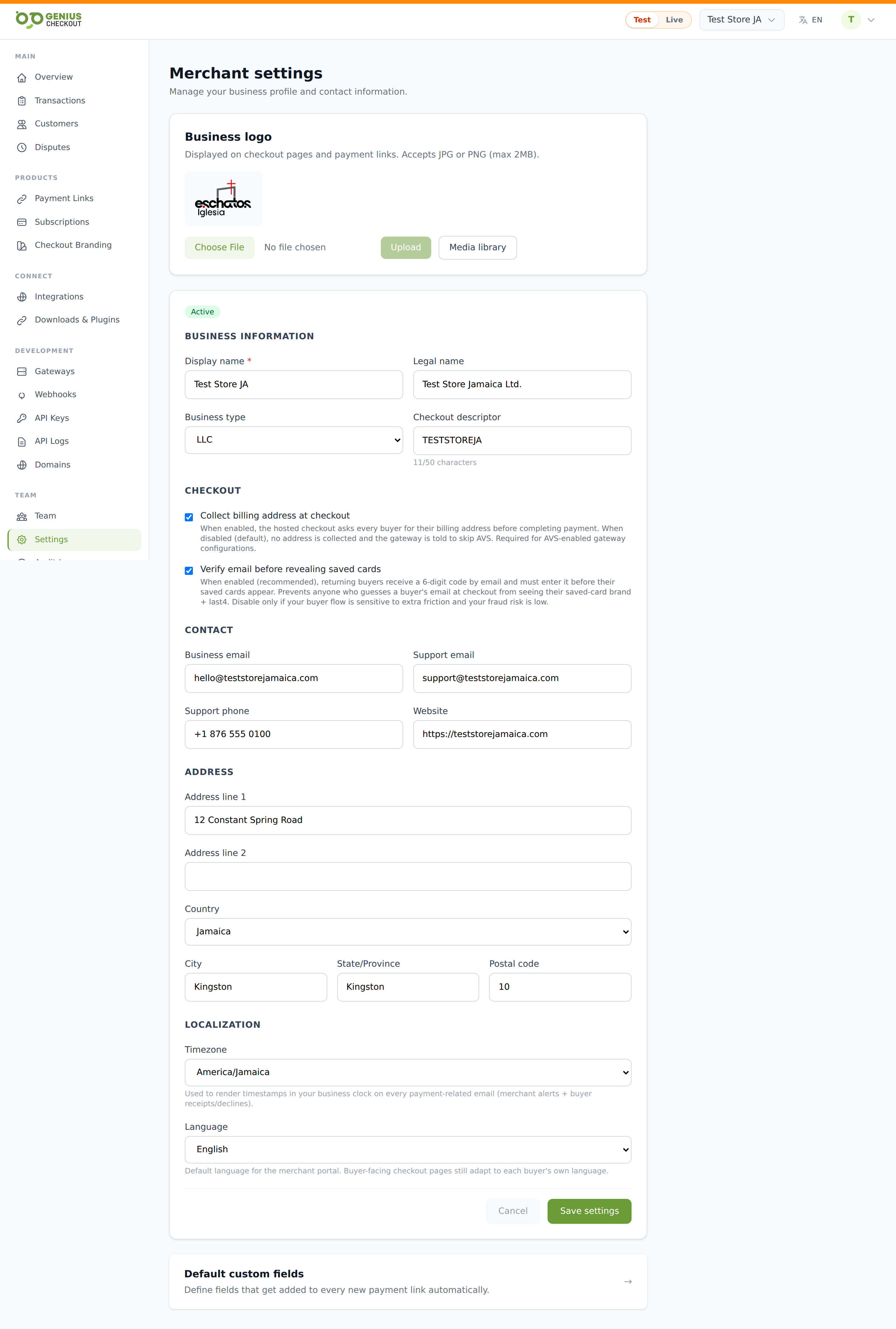Click the Gateways server icon
Screen dimensions: 896x1329
click(22, 372)
